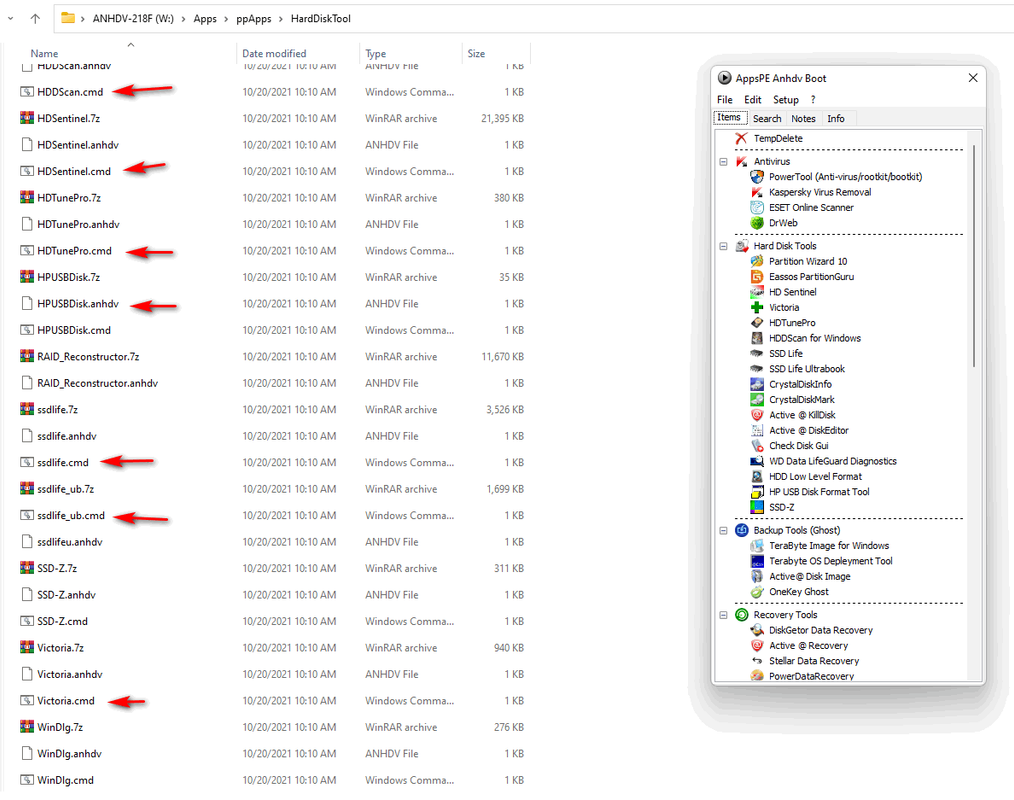
Task: Select HDD Low Level Format icon
Action: tap(757, 477)
